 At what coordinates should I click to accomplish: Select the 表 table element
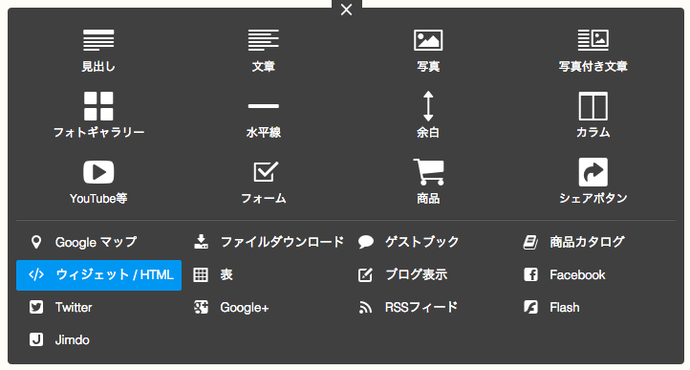213,275
